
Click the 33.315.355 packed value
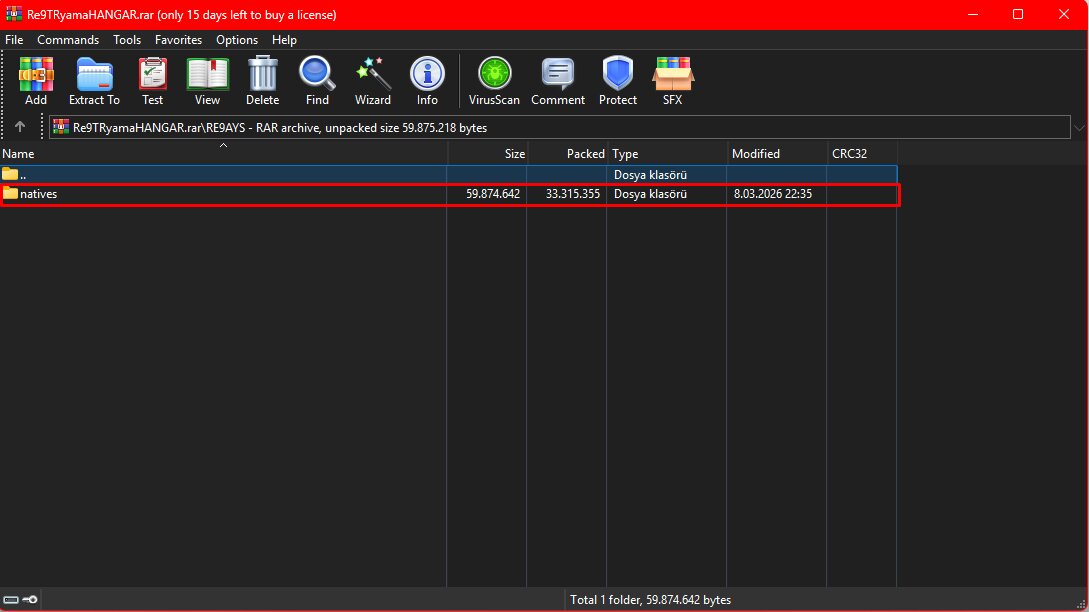point(572,194)
